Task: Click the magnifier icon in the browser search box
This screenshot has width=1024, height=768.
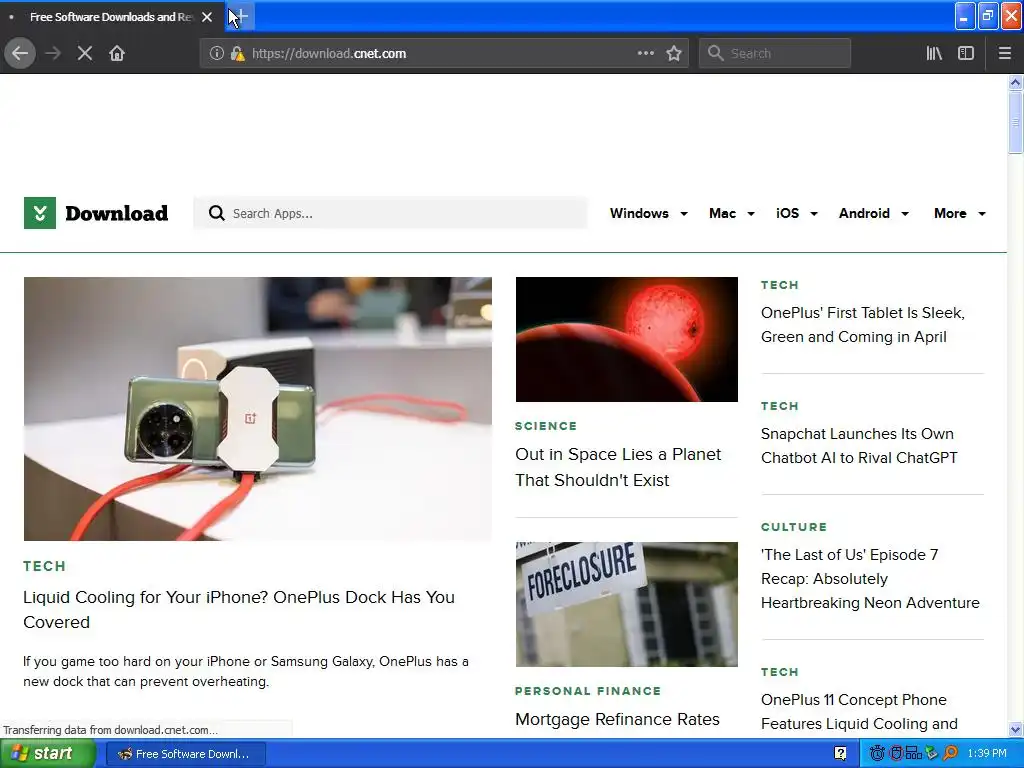Action: 716,54
